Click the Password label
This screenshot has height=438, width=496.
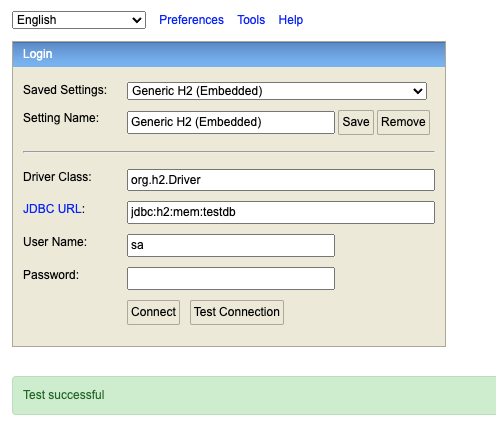tap(51, 275)
